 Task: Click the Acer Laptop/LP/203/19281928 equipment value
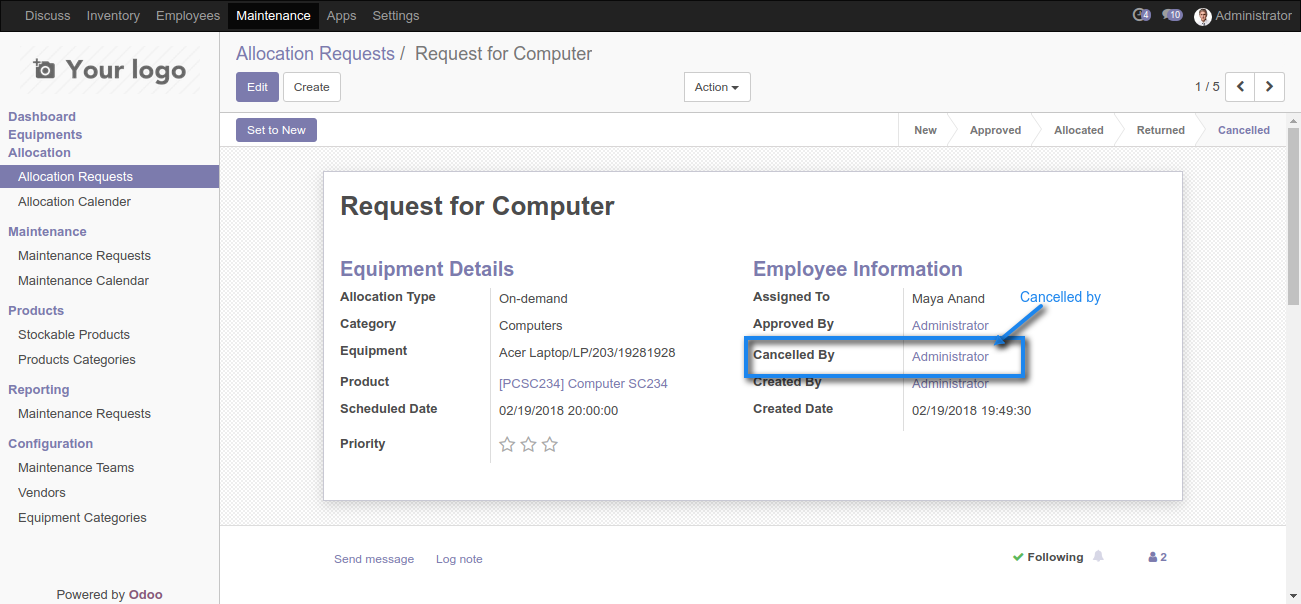[587, 353]
